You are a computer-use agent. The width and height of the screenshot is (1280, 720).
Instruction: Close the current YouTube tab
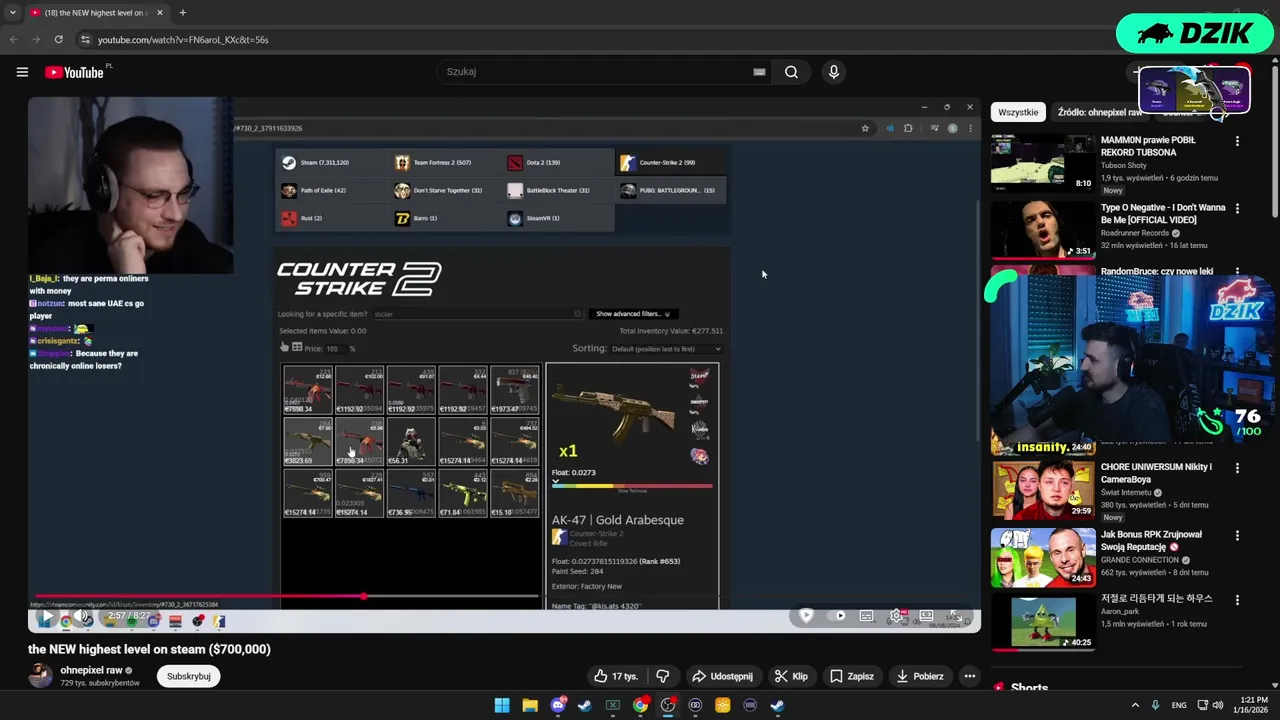(x=159, y=13)
